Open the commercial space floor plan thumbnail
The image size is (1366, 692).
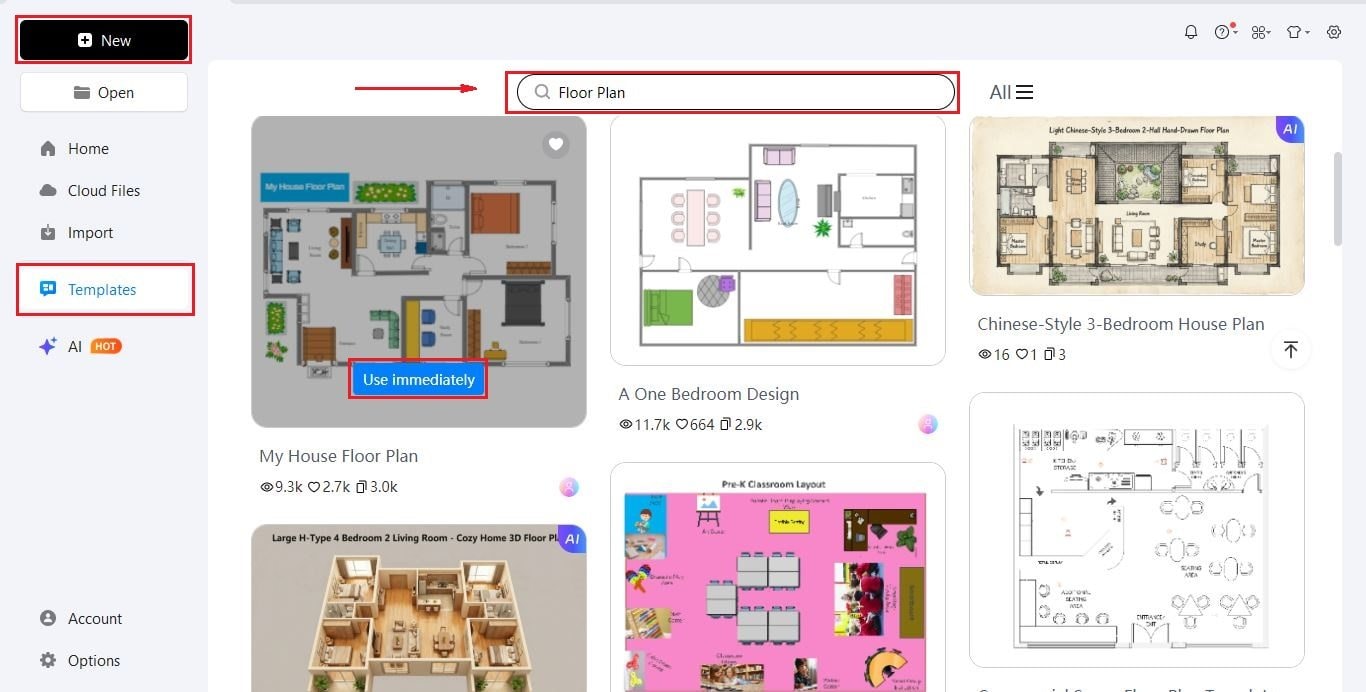click(x=1137, y=530)
